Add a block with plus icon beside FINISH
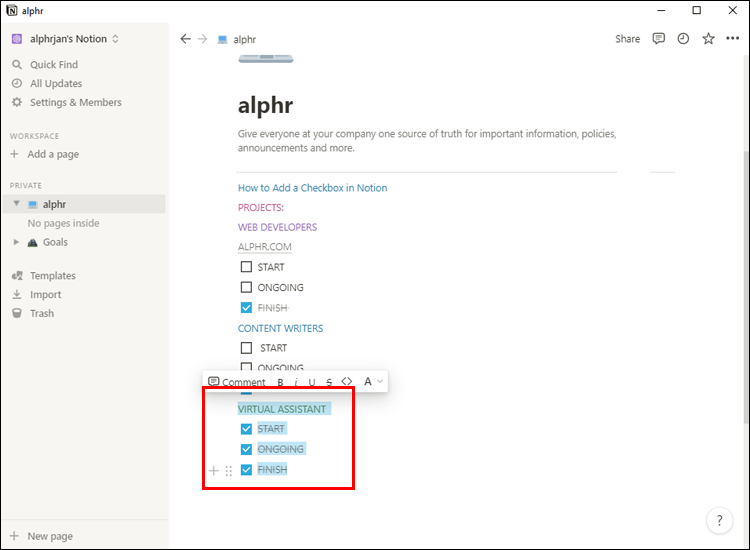 [x=213, y=470]
